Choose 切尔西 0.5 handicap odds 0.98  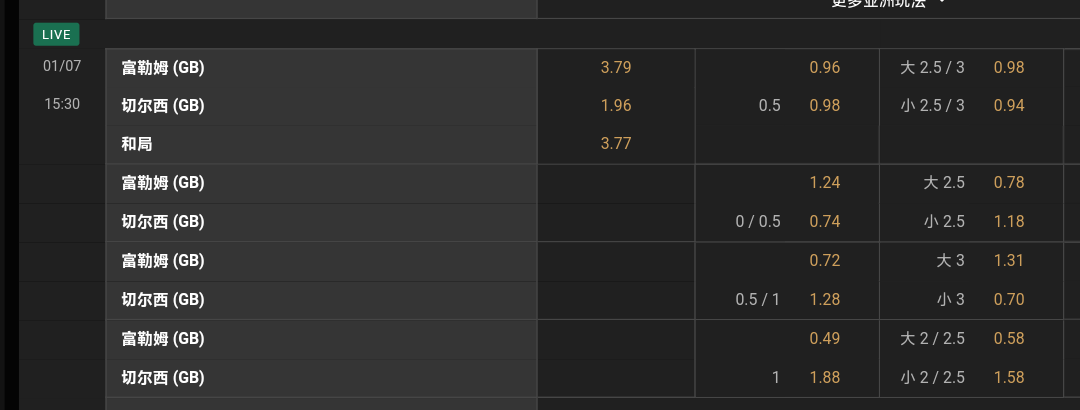pos(824,106)
